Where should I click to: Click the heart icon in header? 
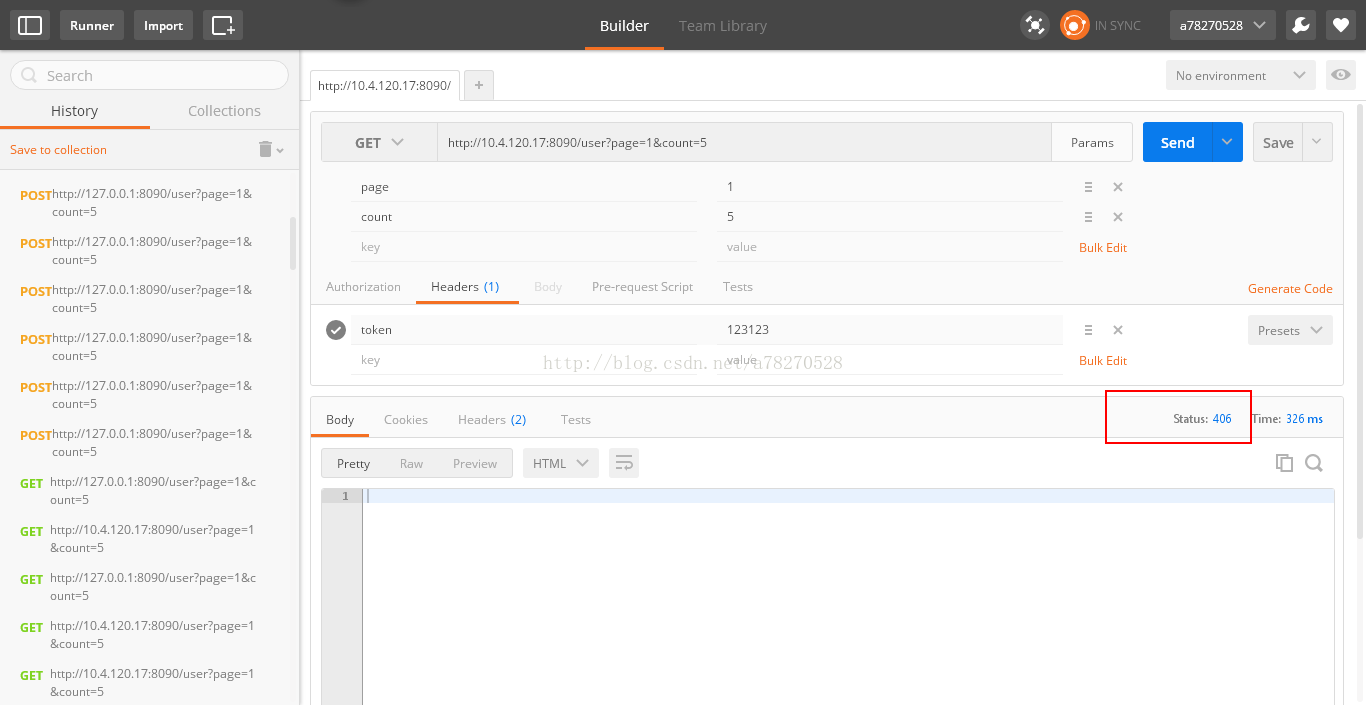coord(1340,25)
